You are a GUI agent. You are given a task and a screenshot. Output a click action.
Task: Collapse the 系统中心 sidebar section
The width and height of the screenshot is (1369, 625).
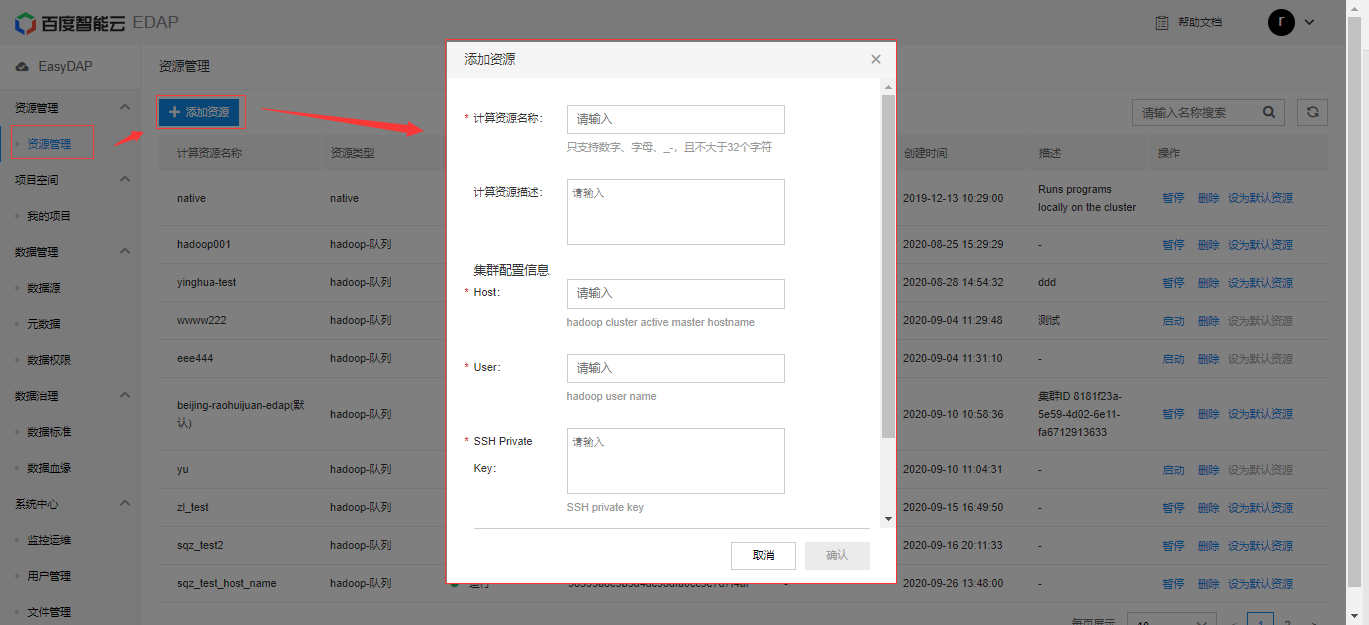[x=125, y=503]
